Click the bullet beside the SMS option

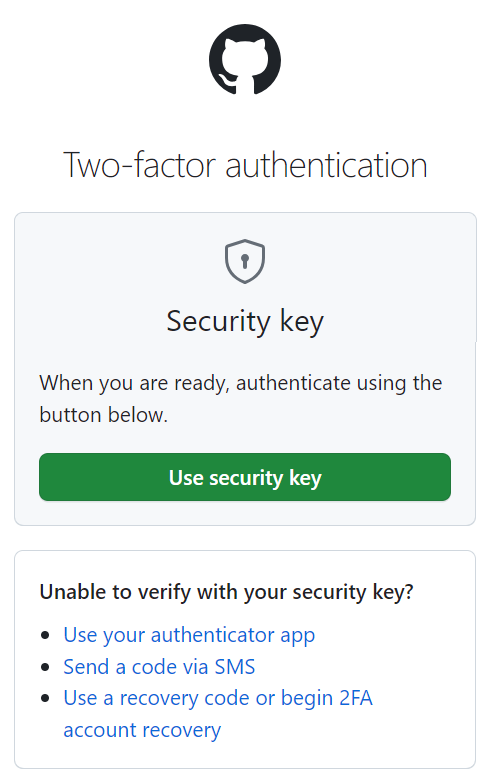46,667
